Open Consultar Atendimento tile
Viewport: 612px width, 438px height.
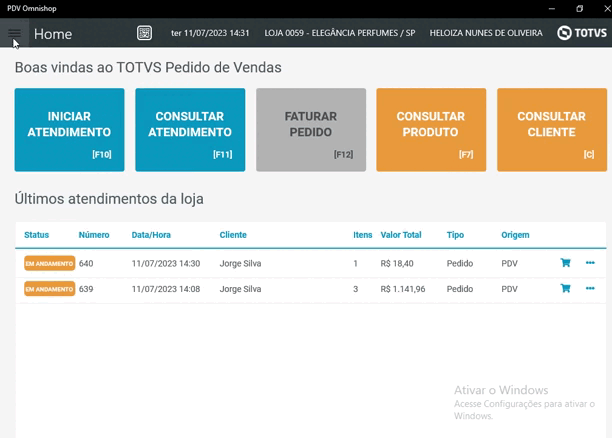click(x=190, y=130)
